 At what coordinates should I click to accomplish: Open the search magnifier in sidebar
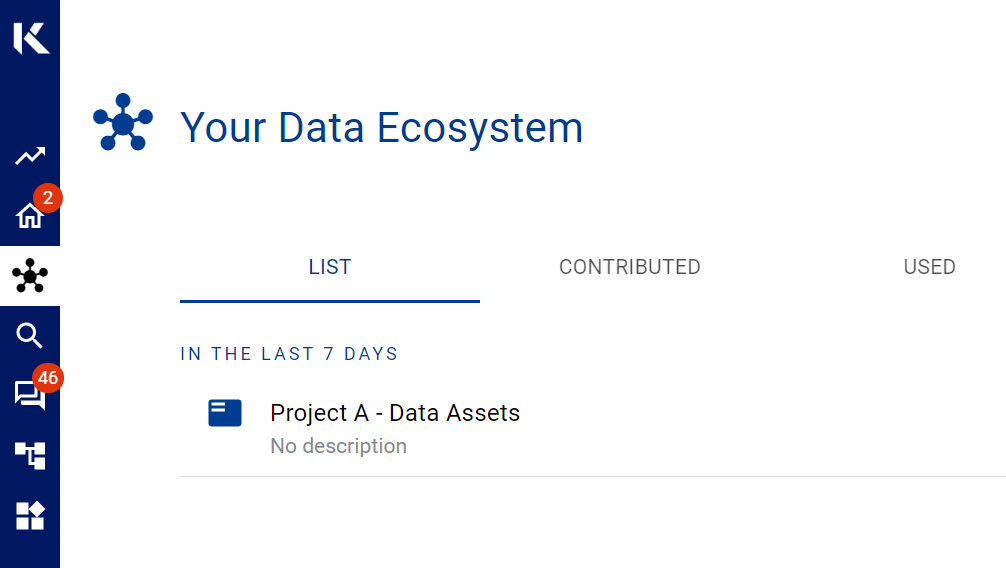click(x=30, y=336)
